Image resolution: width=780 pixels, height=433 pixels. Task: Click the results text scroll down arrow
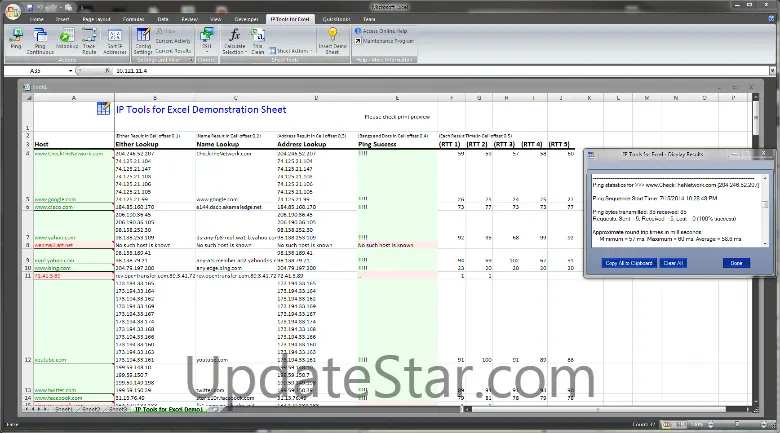[765, 242]
